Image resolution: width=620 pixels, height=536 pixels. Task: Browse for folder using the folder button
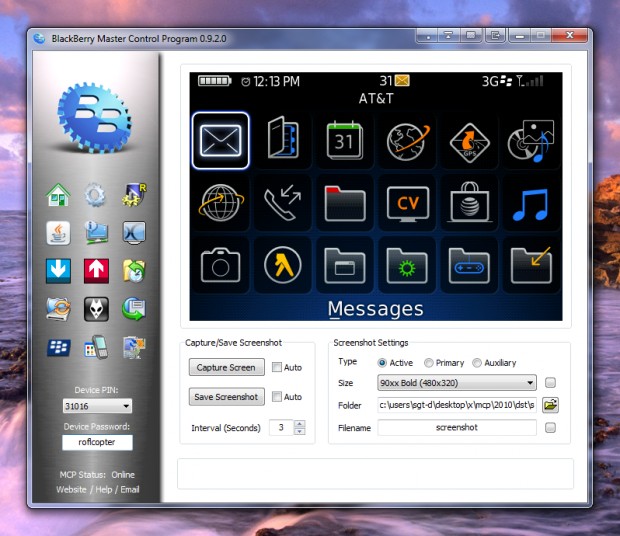[550, 405]
